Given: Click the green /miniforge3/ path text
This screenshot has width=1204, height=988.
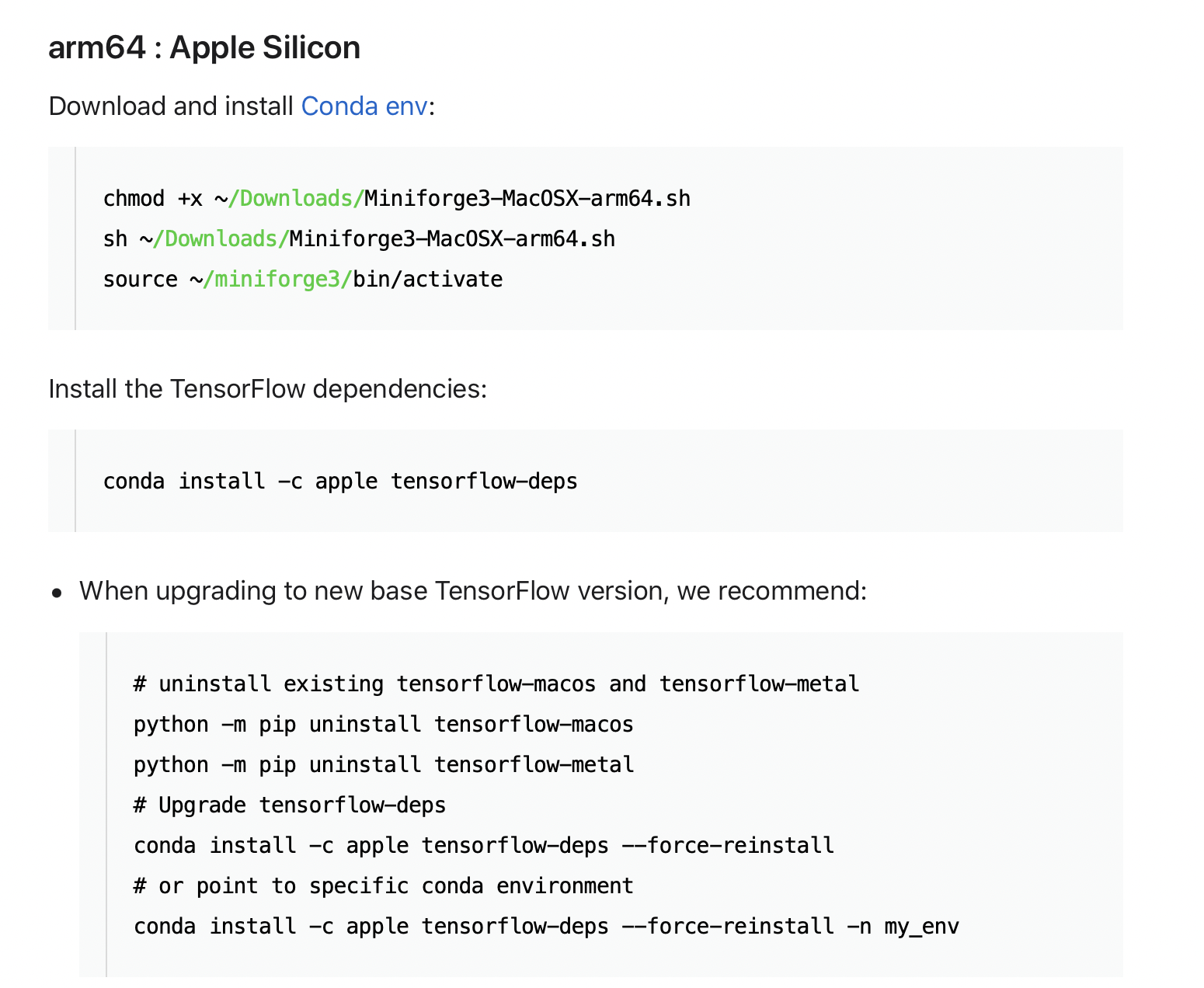Looking at the screenshot, I should coord(277,280).
